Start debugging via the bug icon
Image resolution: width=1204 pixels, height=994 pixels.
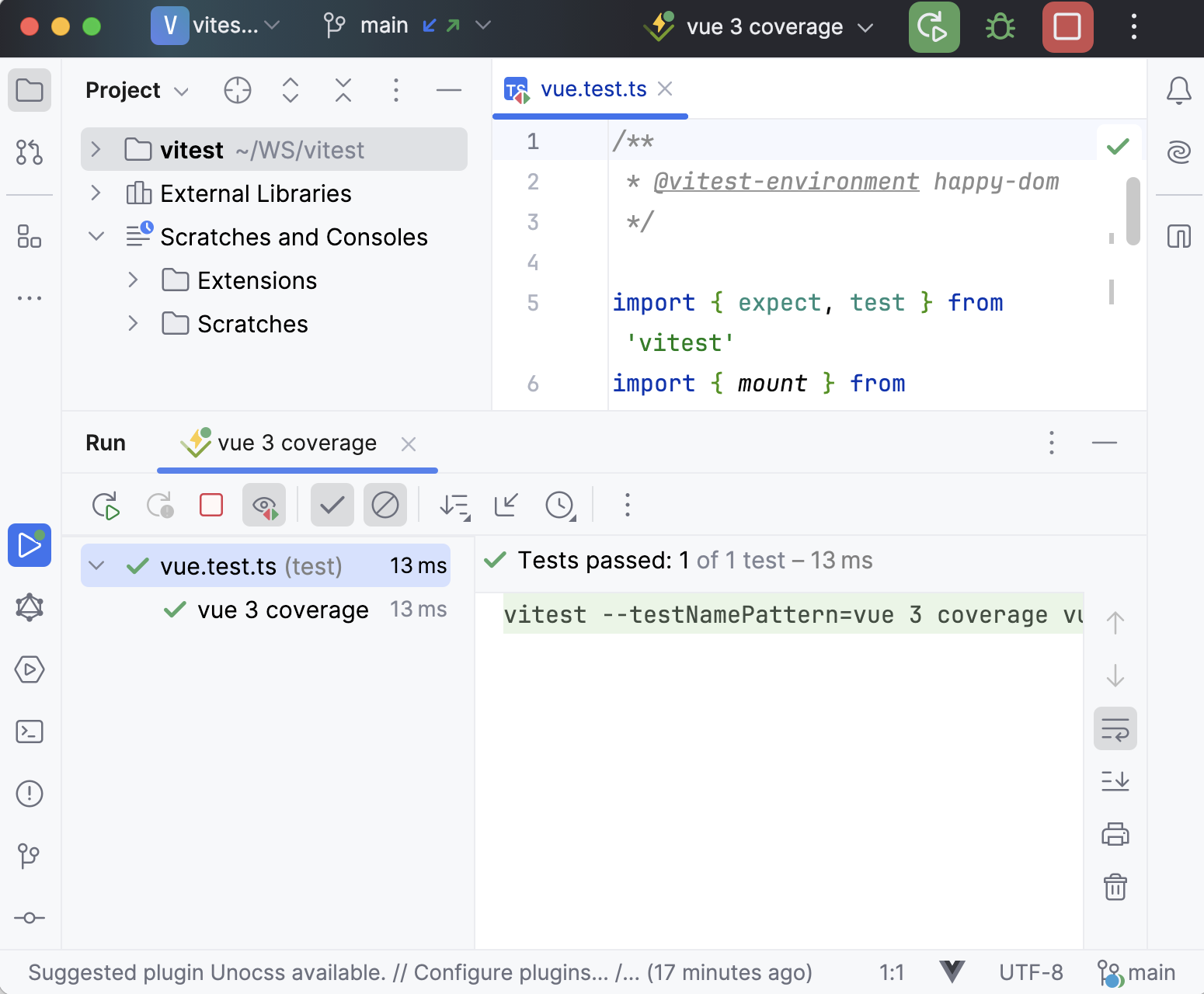coord(999,26)
